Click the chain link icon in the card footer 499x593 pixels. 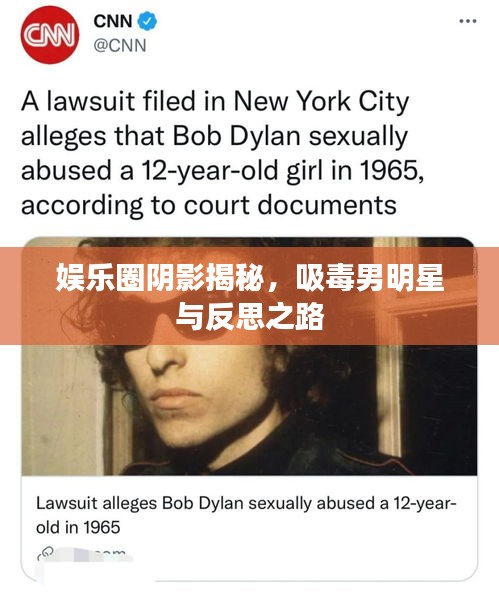click(46, 553)
